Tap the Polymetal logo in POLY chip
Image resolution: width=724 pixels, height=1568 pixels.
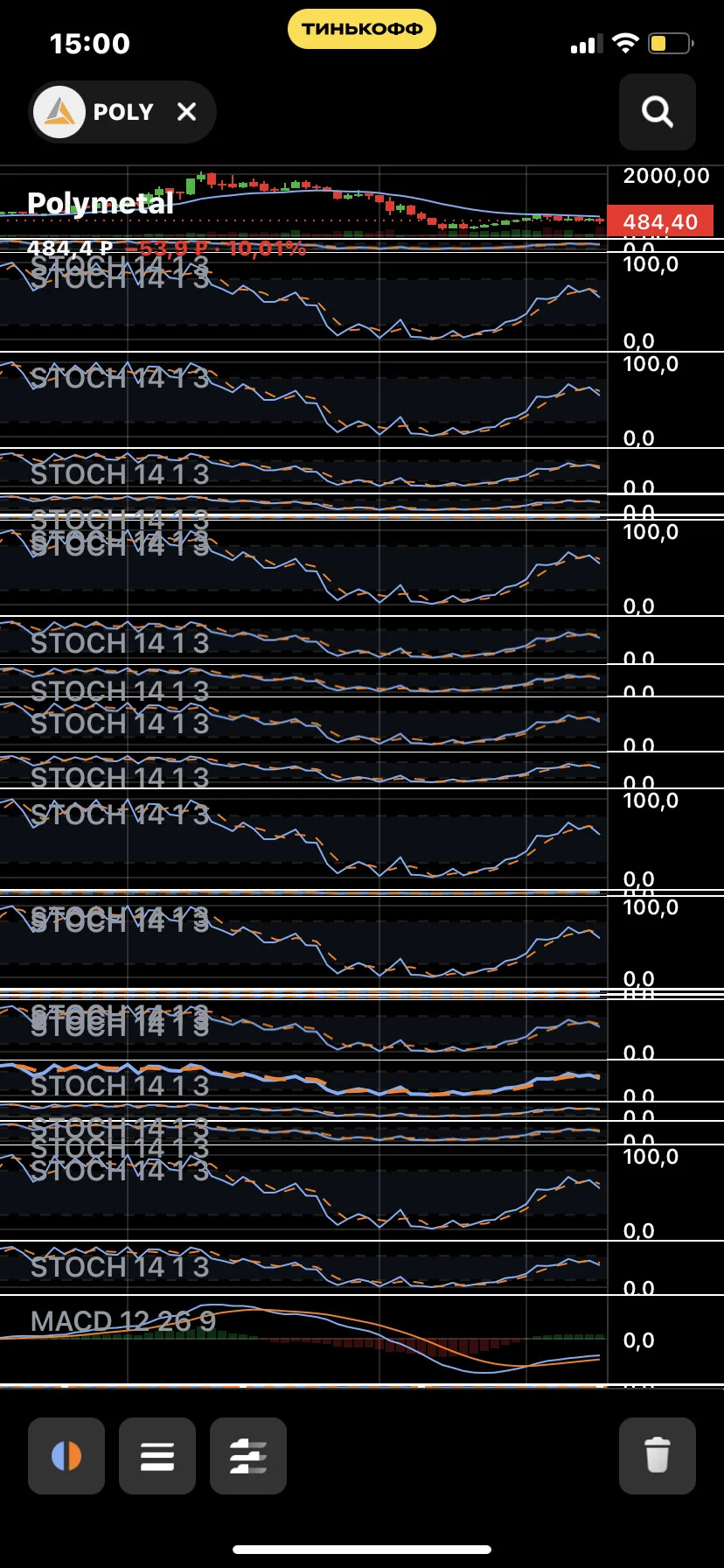tap(59, 112)
